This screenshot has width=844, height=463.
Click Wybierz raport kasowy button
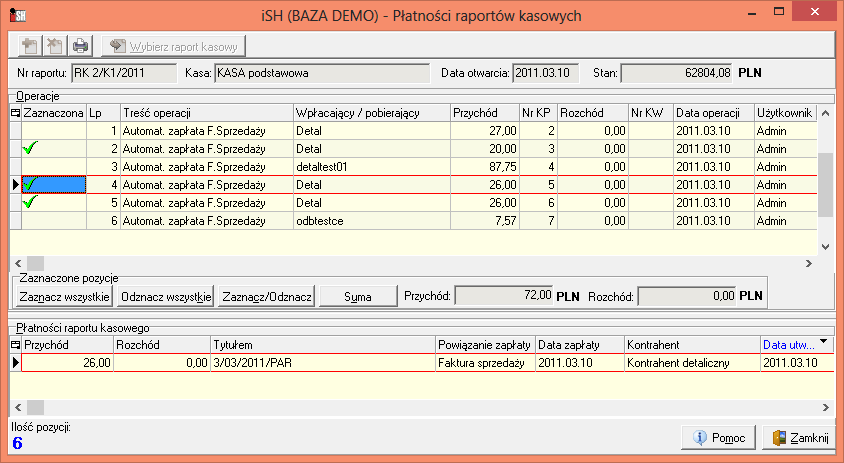point(173,46)
